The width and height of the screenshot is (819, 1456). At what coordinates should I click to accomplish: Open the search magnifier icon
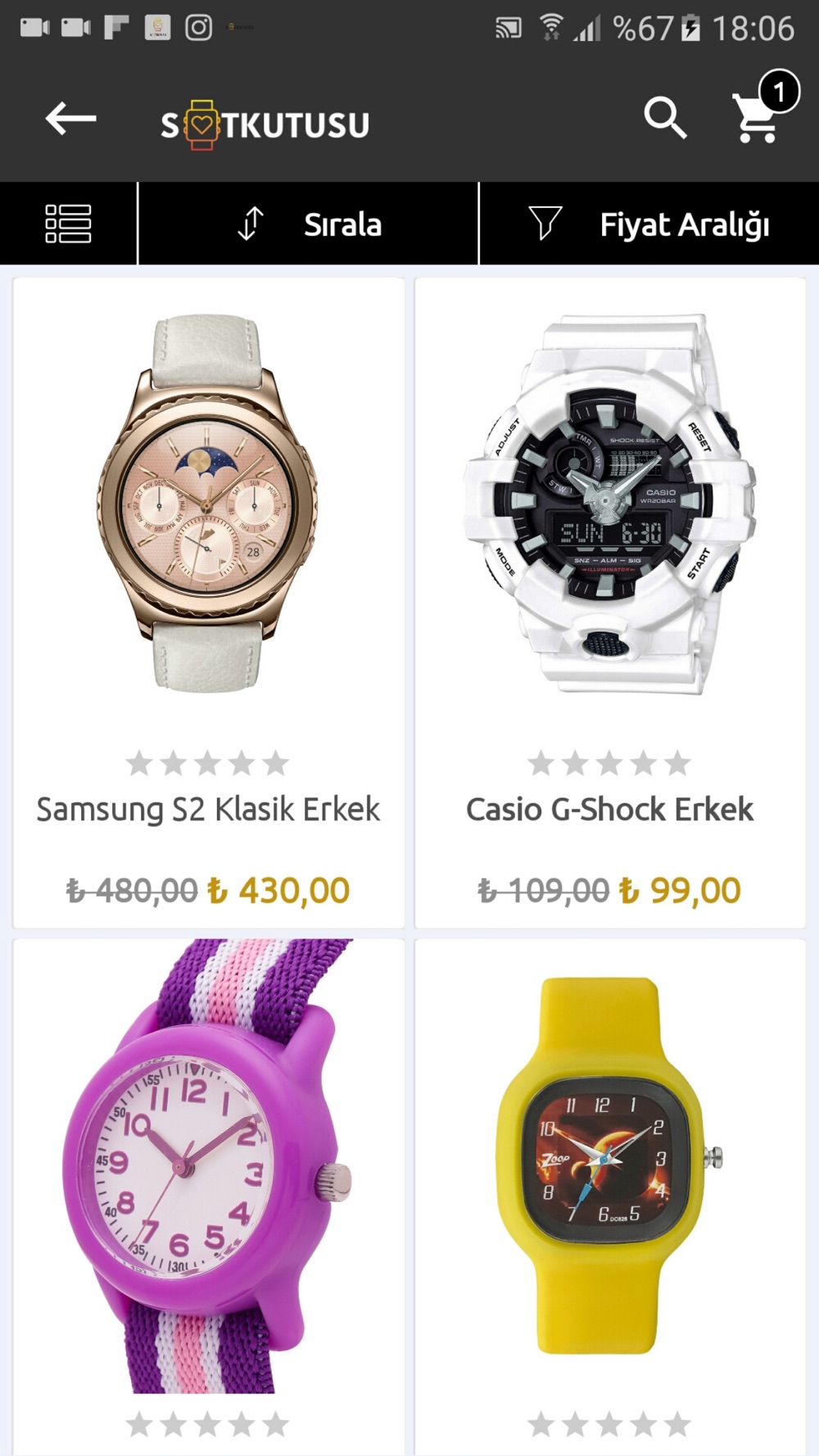coord(665,118)
